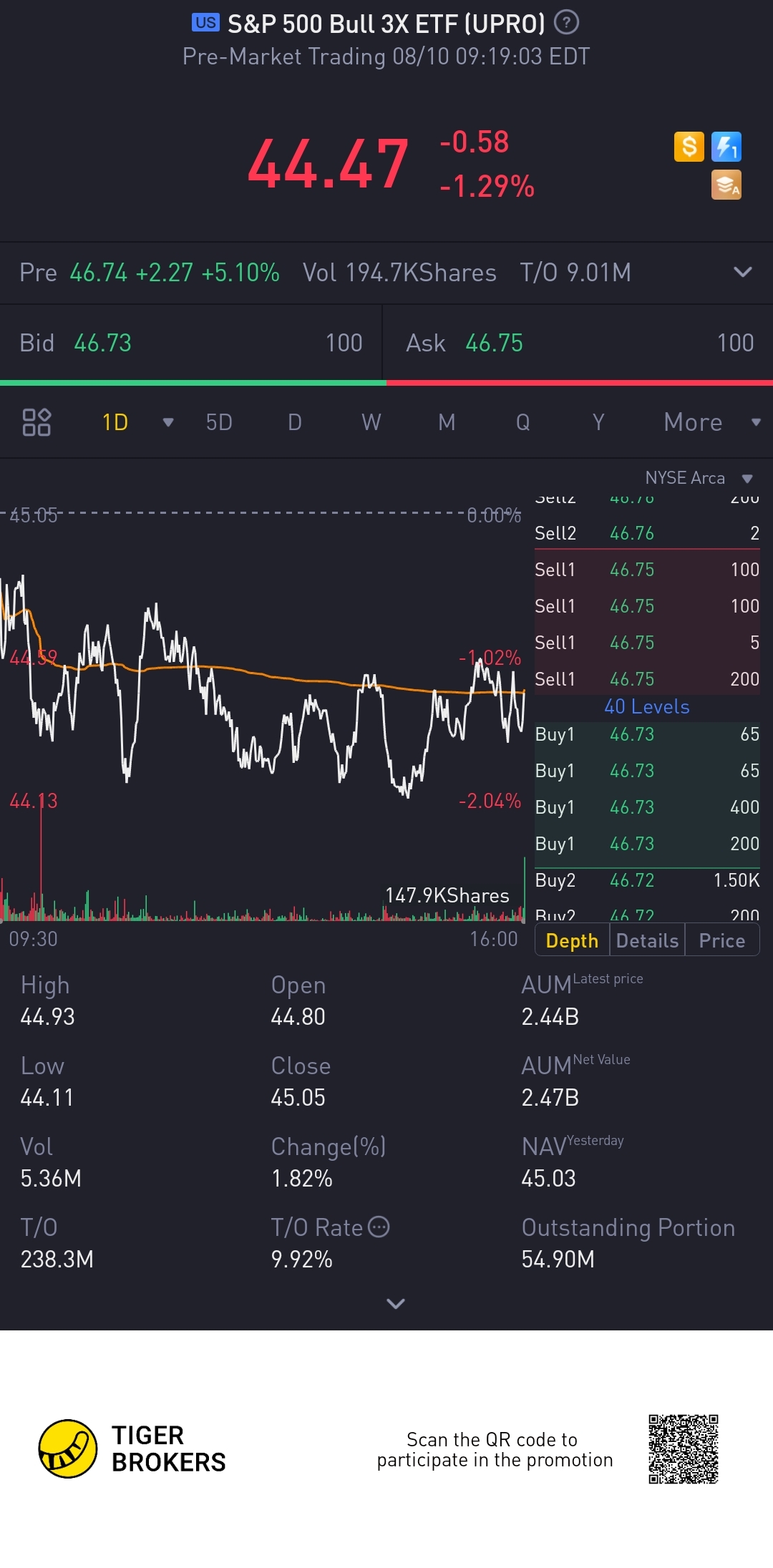Viewport: 773px width, 1568px height.
Task: Open the orange dollar sign badge icon
Action: coord(689,147)
